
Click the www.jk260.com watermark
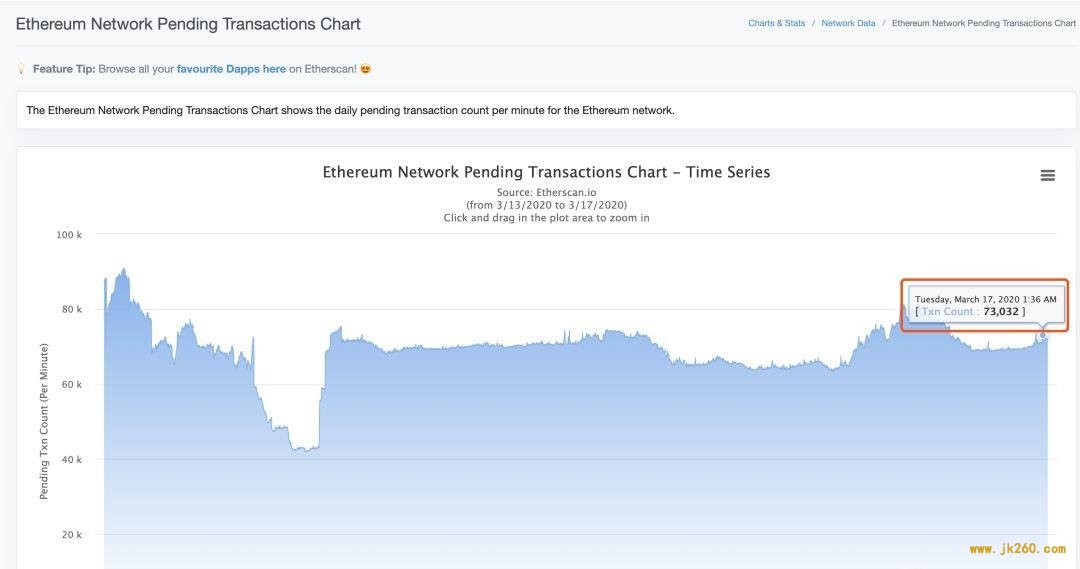click(x=1017, y=549)
